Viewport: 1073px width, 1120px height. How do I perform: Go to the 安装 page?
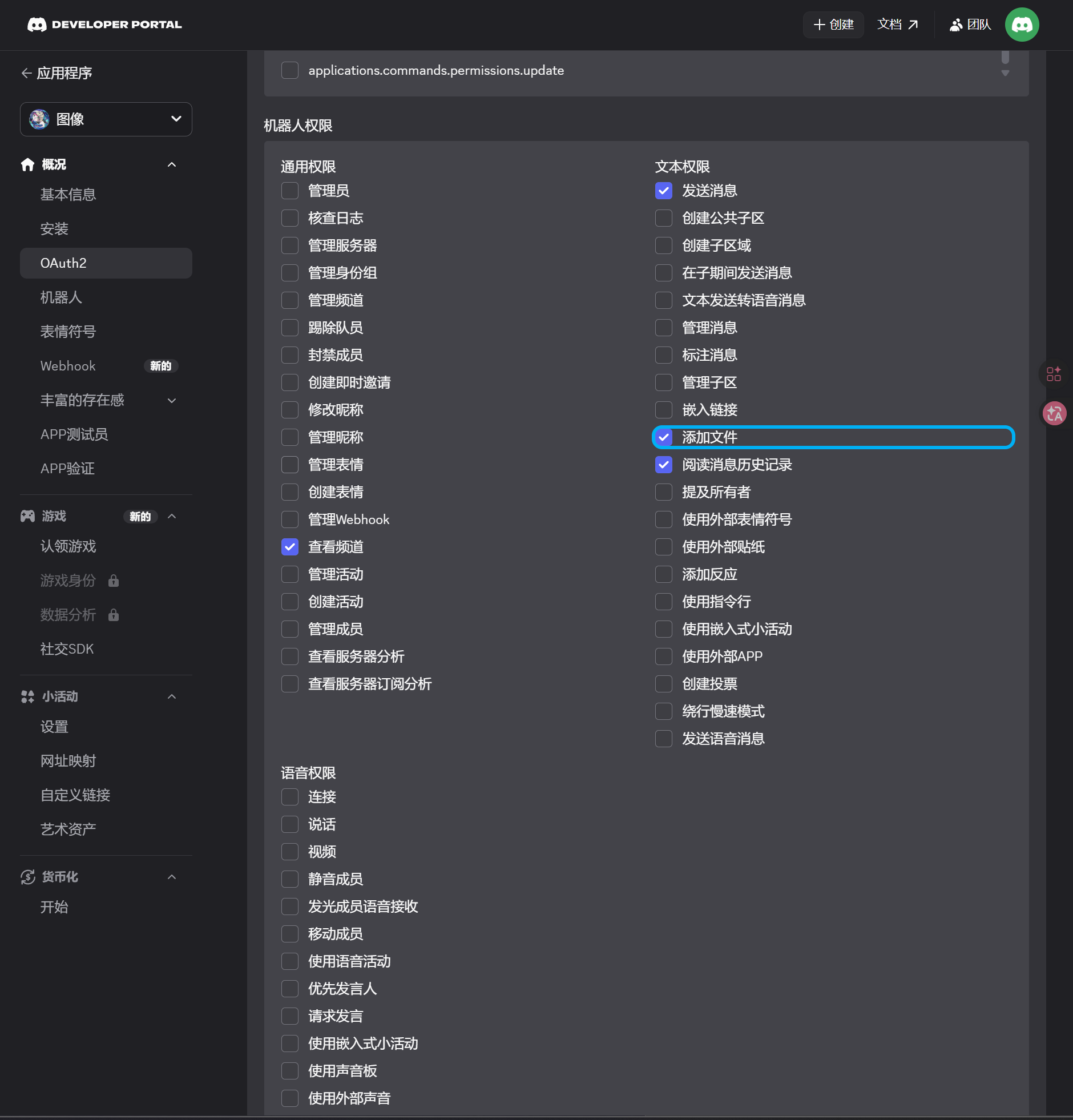[106, 229]
